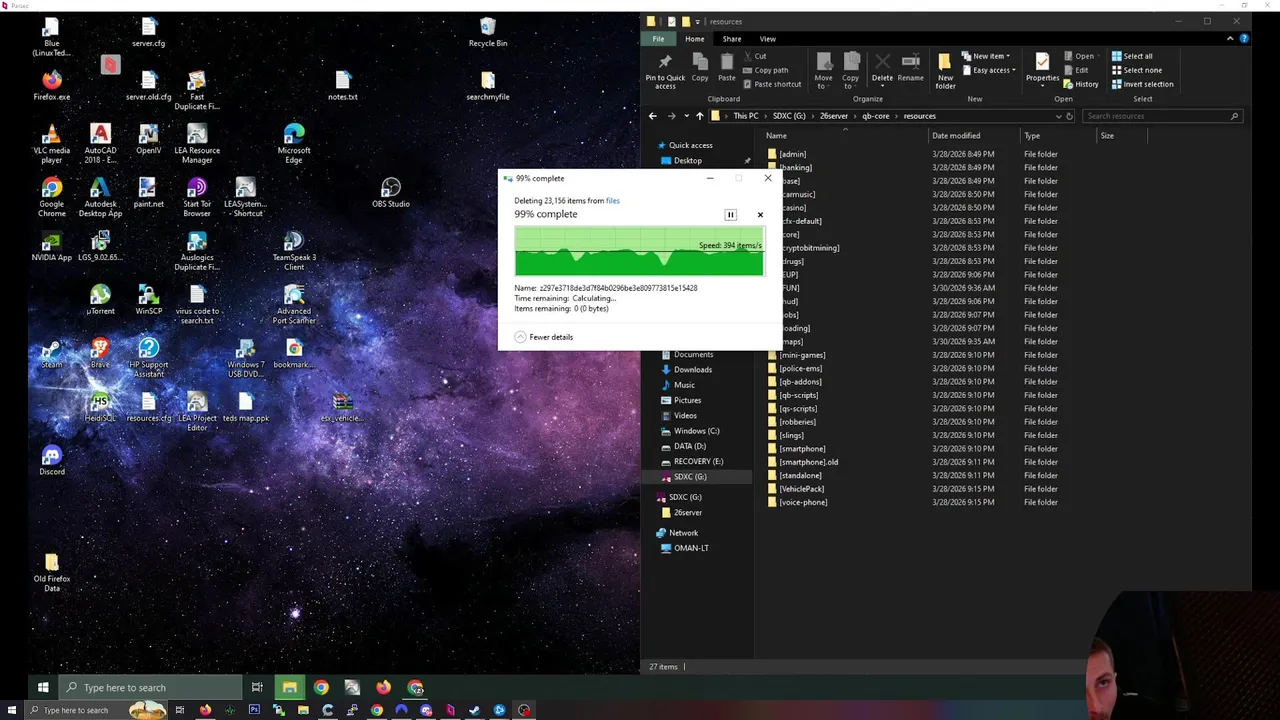Image resolution: width=1280 pixels, height=720 pixels.
Task: Select Old Firefox Data folder on desktop
Action: [x=52, y=573]
